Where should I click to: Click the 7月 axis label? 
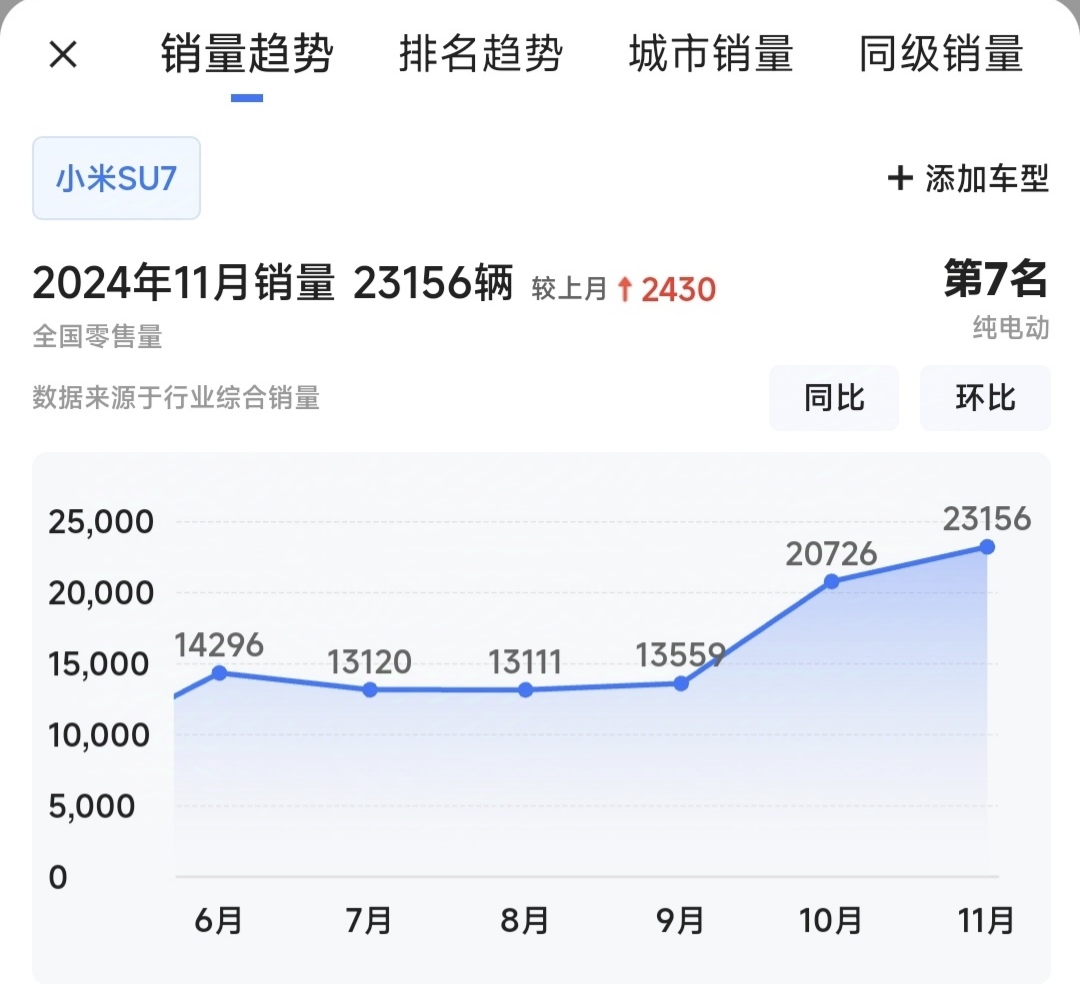coord(368,920)
